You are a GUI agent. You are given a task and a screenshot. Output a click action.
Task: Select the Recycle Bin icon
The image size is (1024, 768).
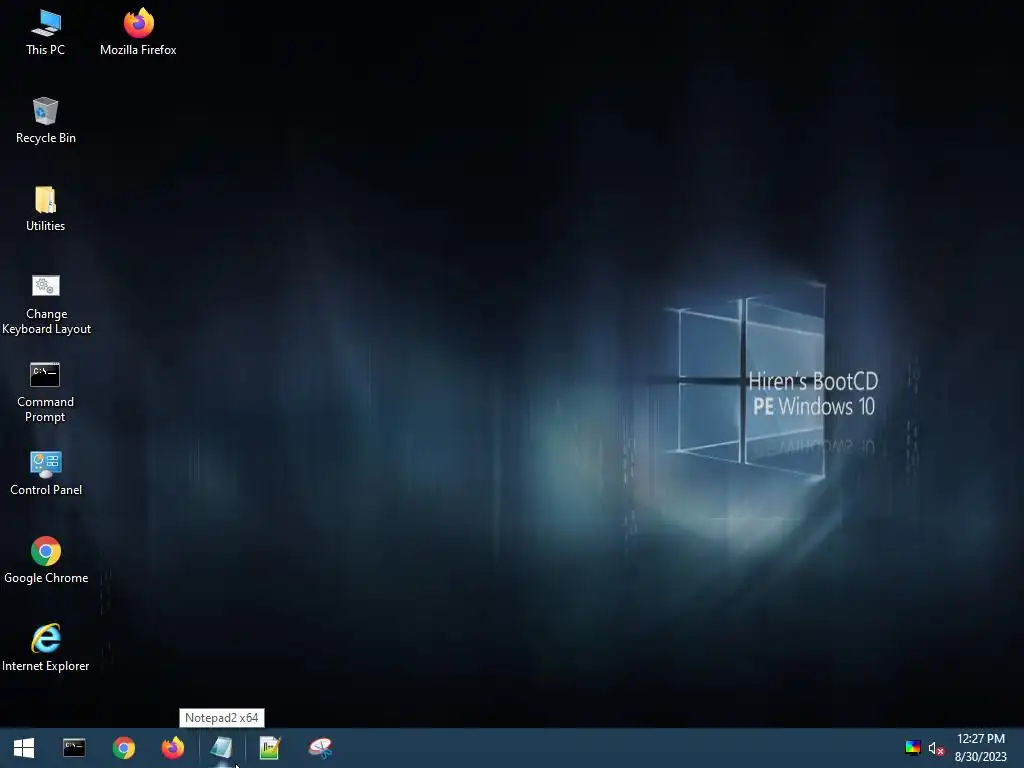[46, 121]
